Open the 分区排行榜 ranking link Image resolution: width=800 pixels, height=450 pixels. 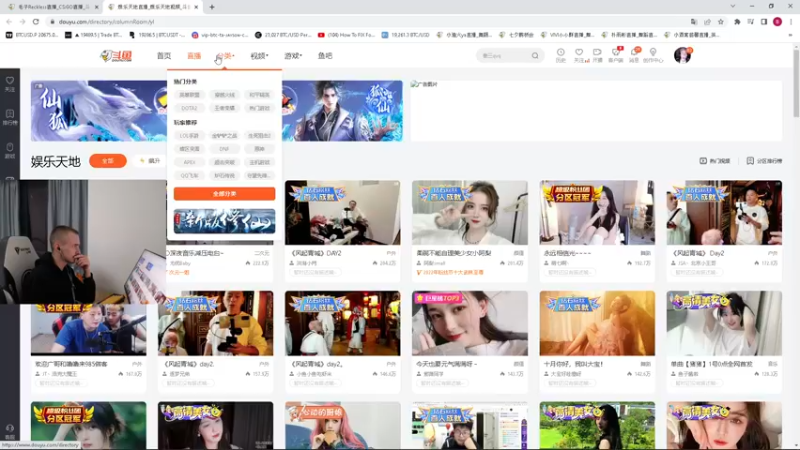click(x=764, y=161)
